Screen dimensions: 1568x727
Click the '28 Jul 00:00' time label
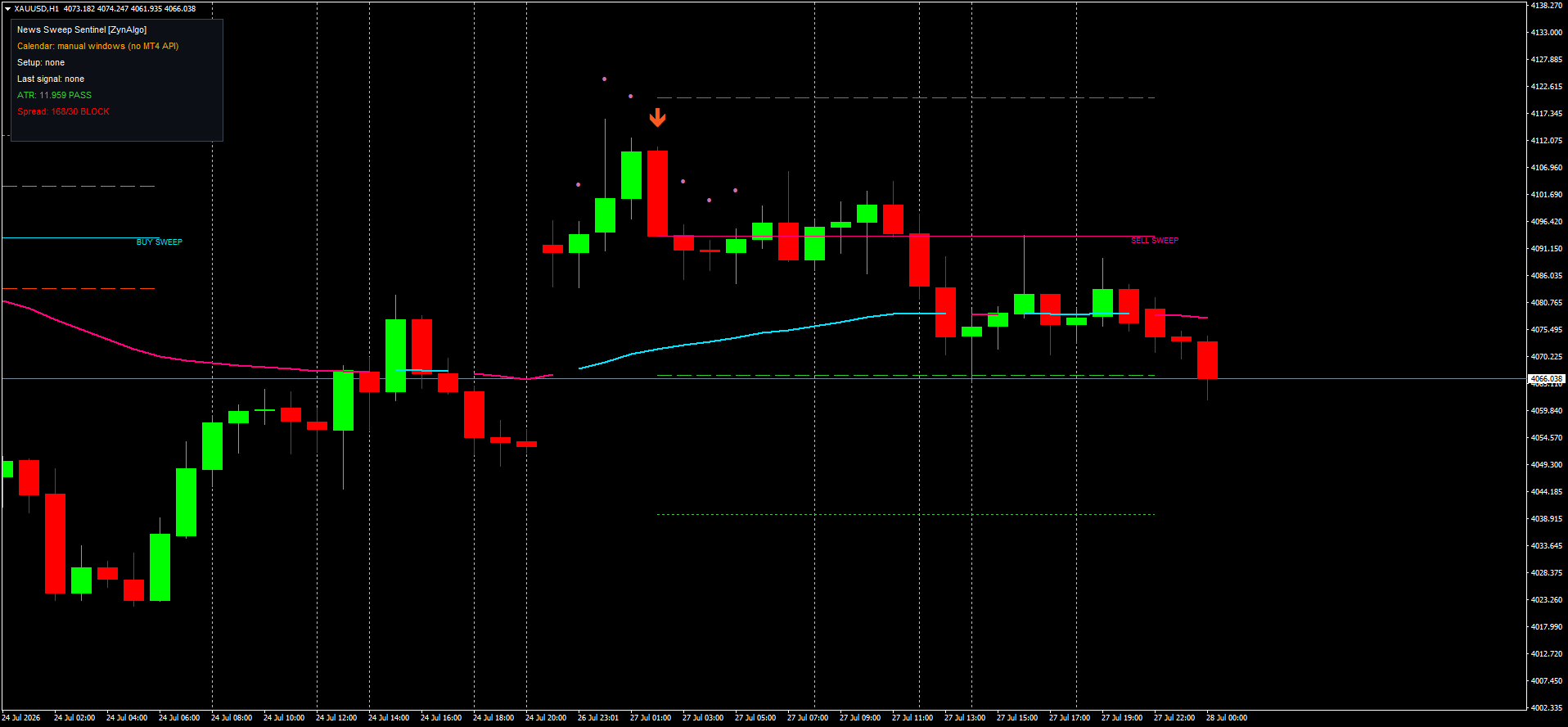tap(1227, 718)
